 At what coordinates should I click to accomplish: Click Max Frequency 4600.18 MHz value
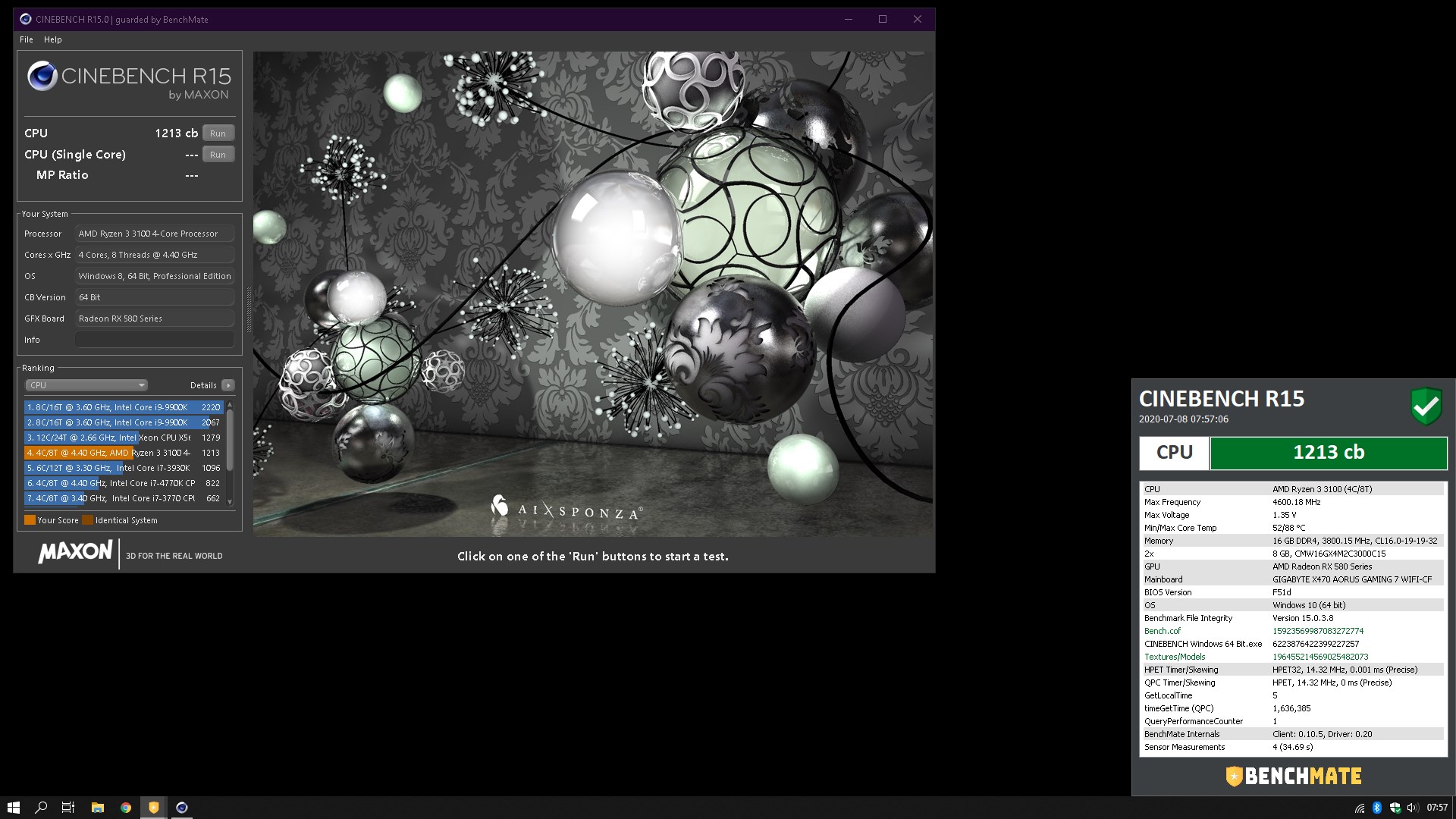[1296, 502]
